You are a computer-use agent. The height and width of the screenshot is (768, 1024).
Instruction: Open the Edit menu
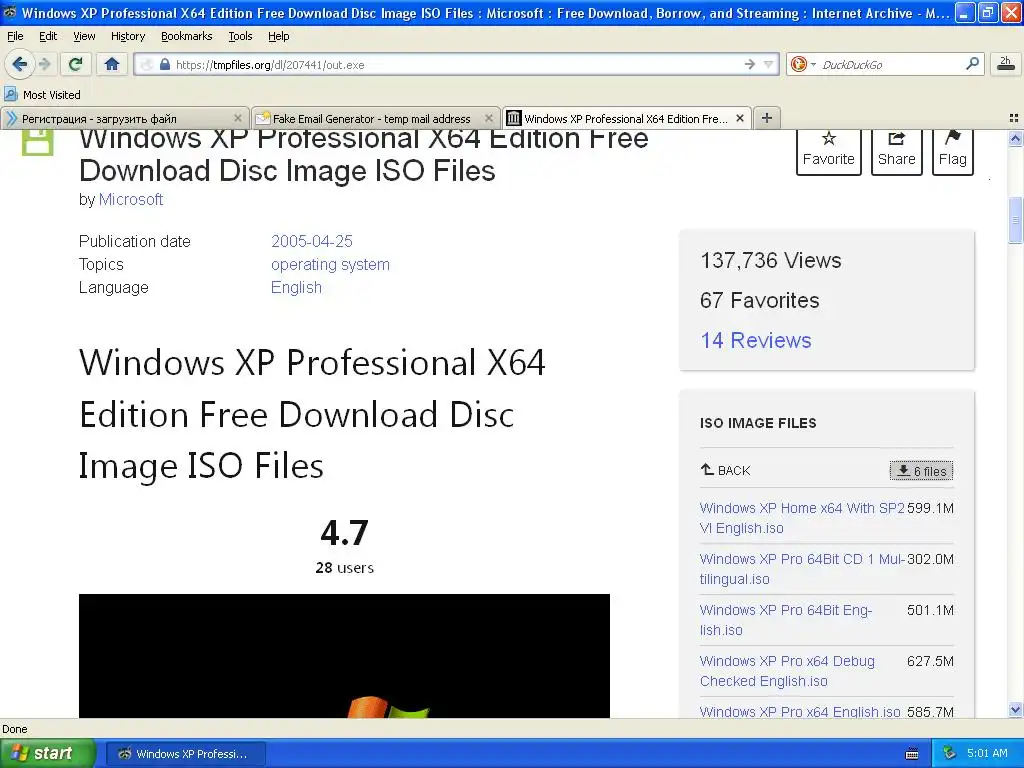[48, 36]
